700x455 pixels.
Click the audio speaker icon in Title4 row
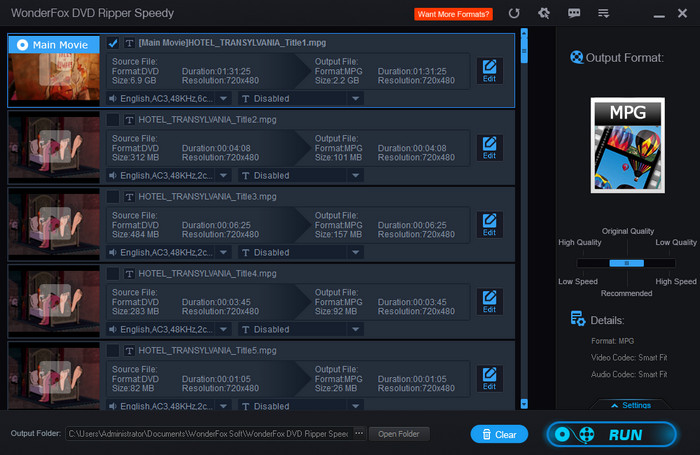point(113,329)
